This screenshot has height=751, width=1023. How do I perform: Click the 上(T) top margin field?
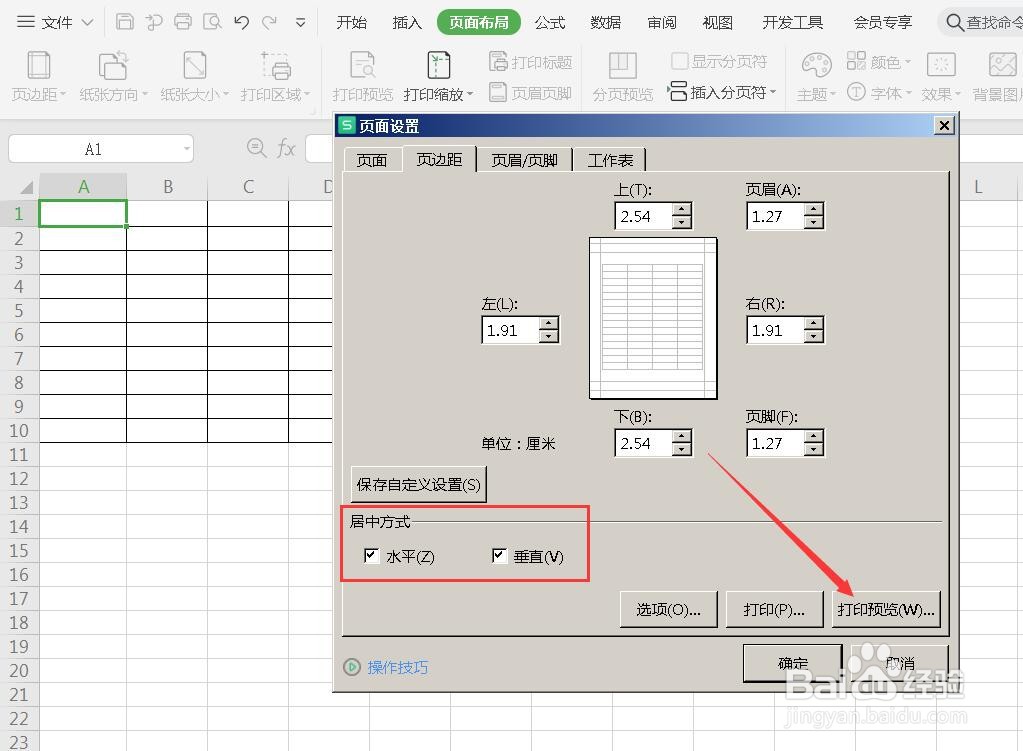(x=643, y=216)
